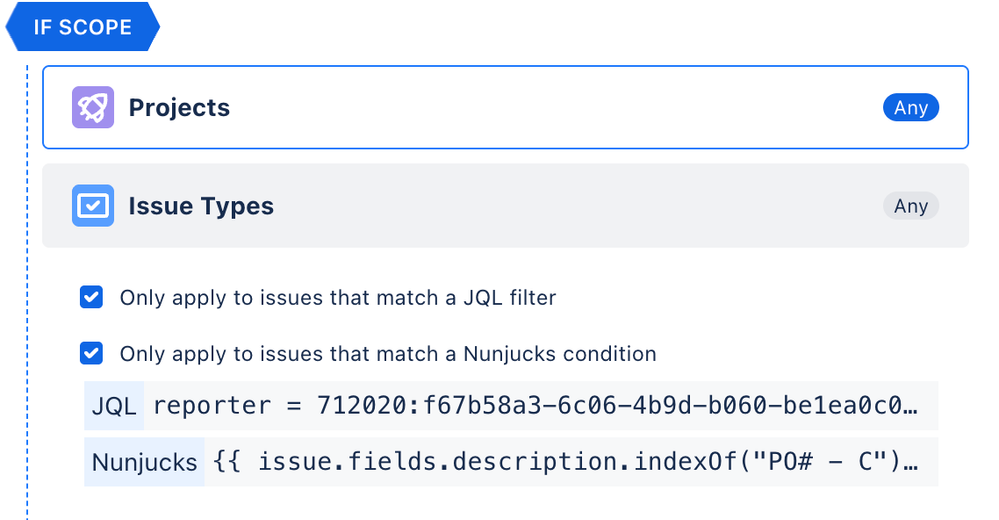Click the Projects heading text

(x=179, y=108)
